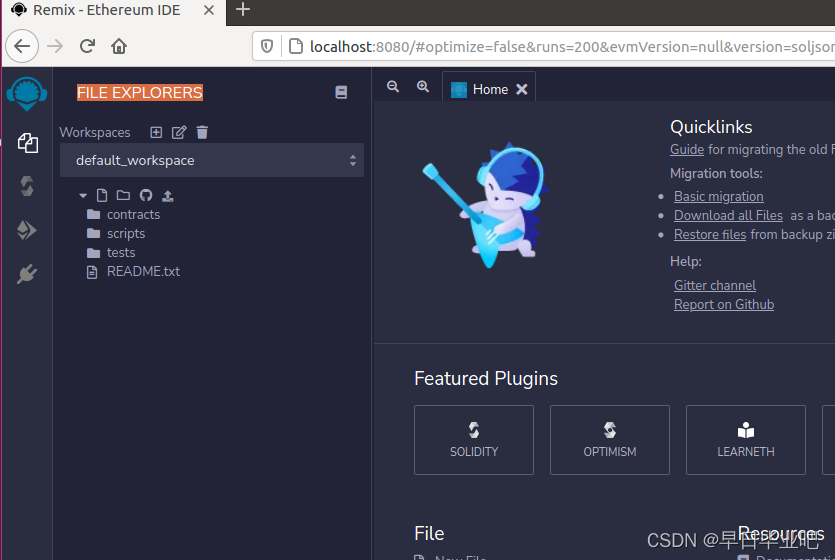Go to the browser home page
835x560 pixels.
coord(119,46)
